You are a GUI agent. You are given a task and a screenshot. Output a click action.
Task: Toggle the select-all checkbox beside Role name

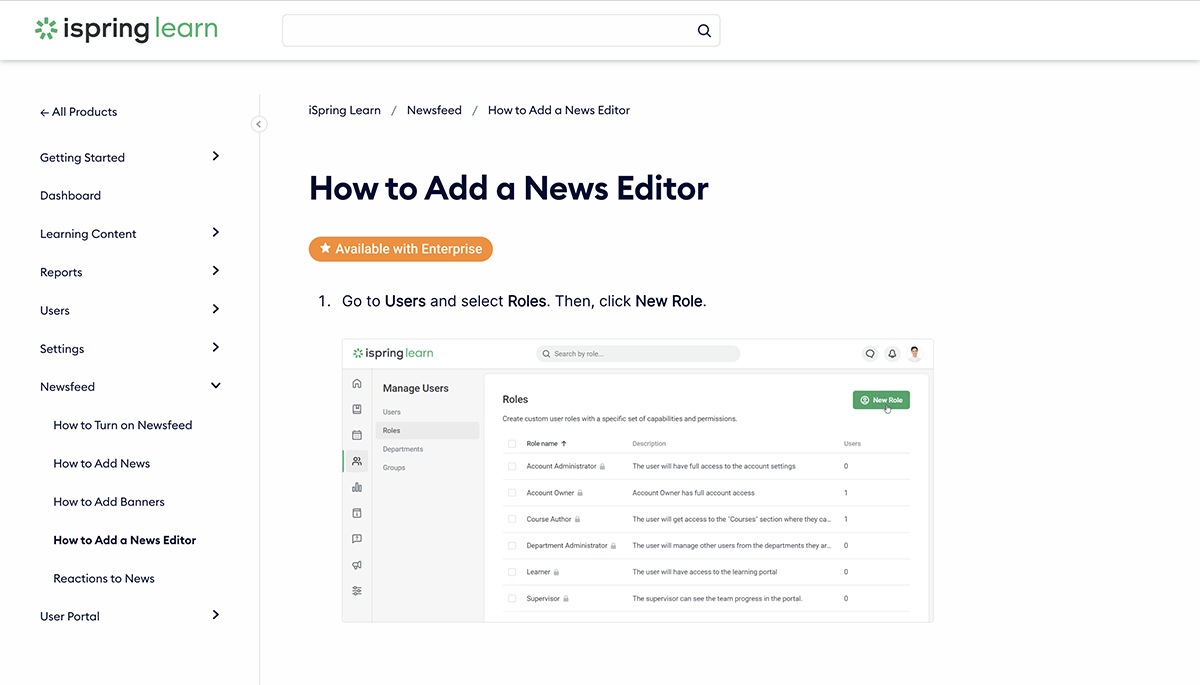[x=512, y=443]
